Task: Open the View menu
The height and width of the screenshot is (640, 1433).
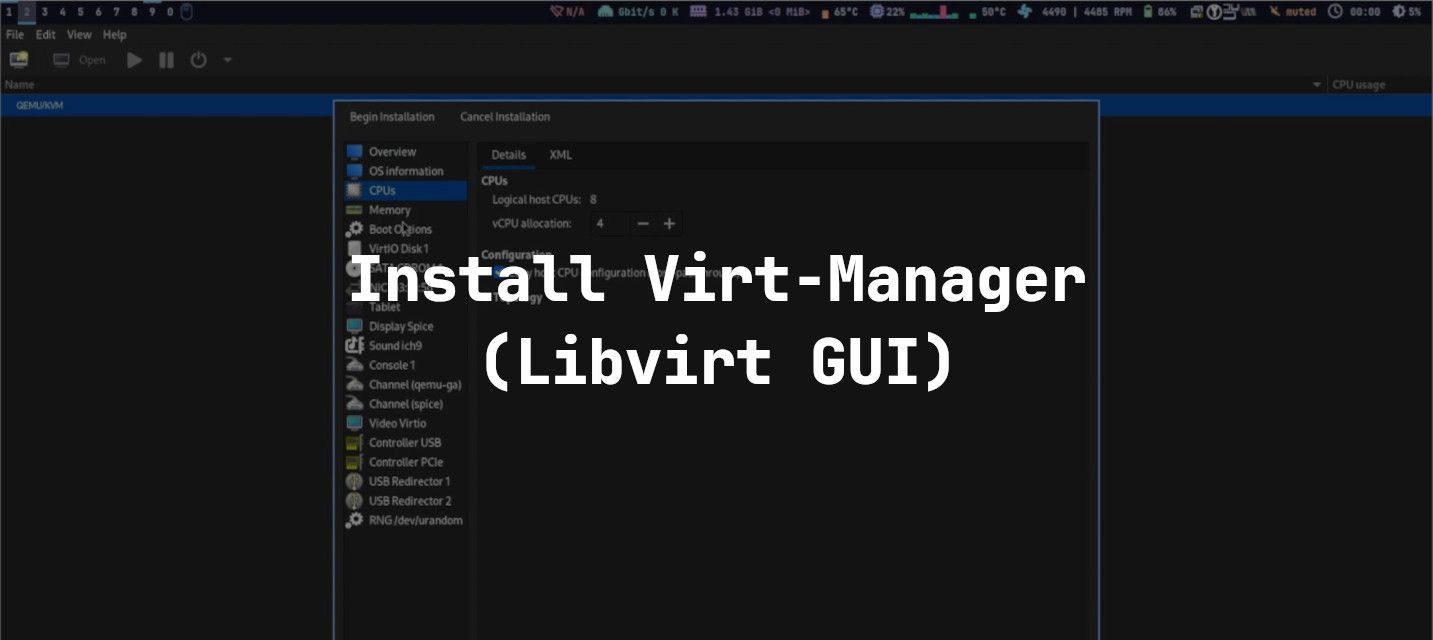Action: (78, 33)
